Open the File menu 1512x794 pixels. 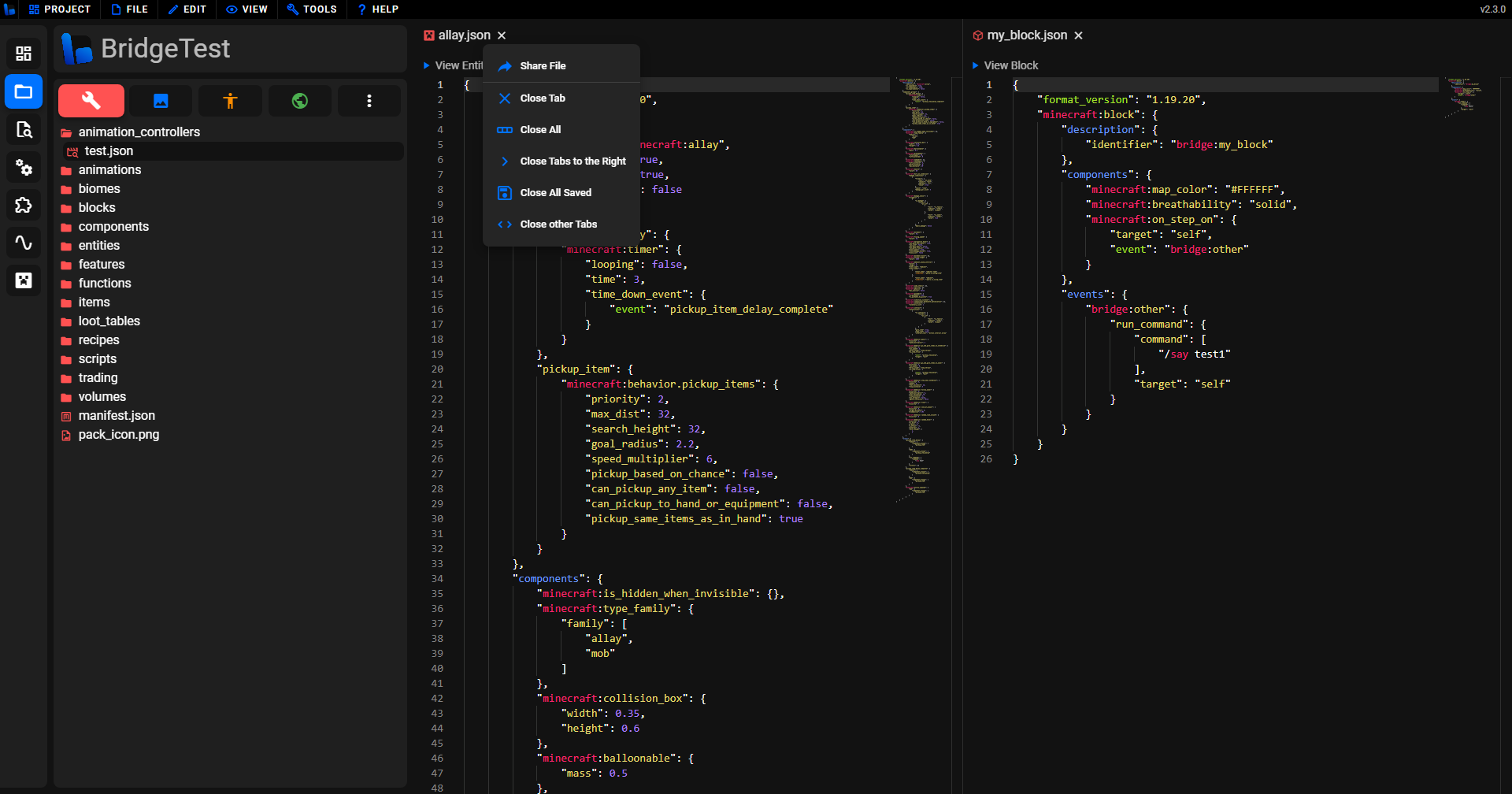coord(129,9)
